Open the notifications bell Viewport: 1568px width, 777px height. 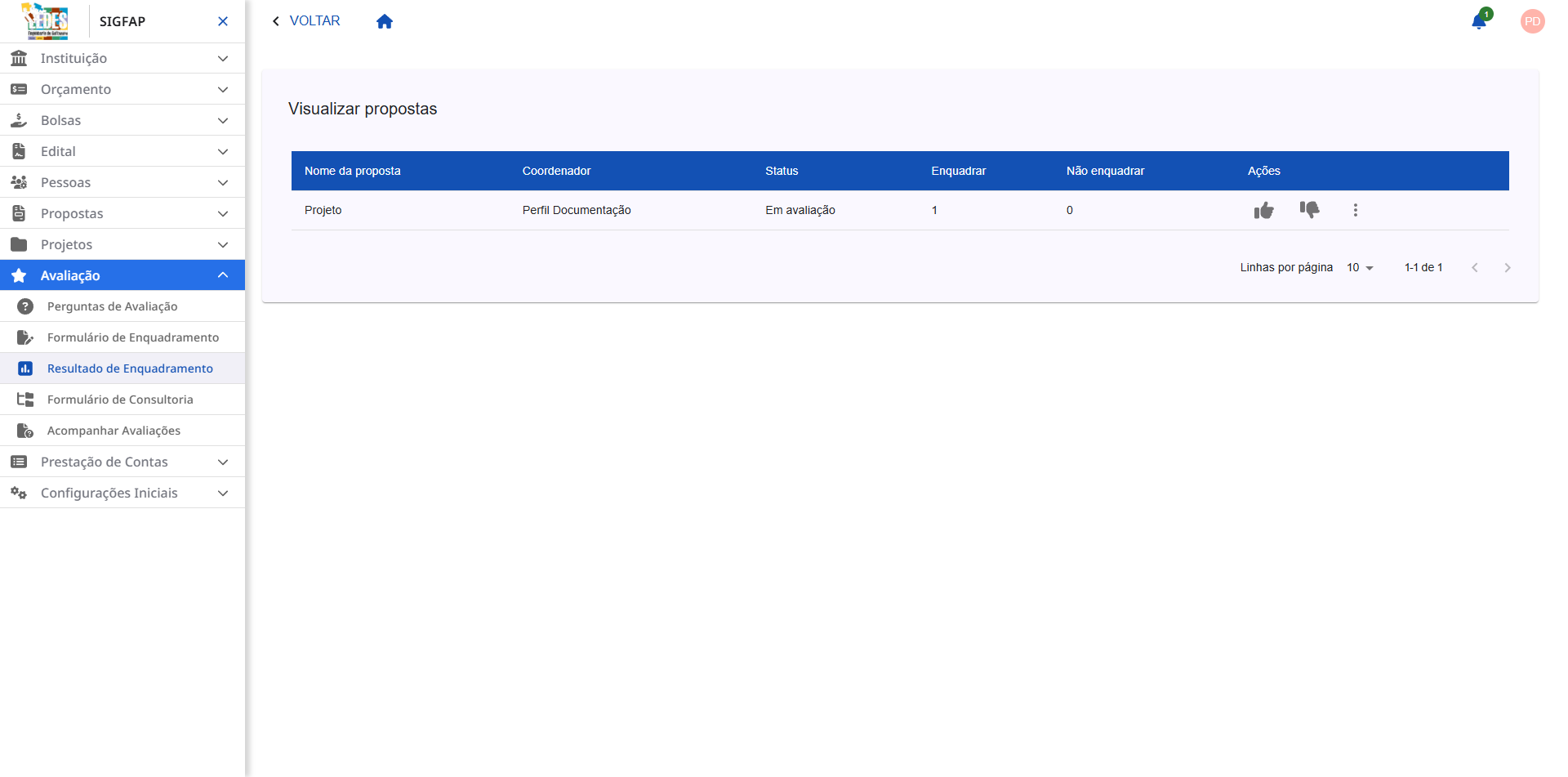point(1478,21)
